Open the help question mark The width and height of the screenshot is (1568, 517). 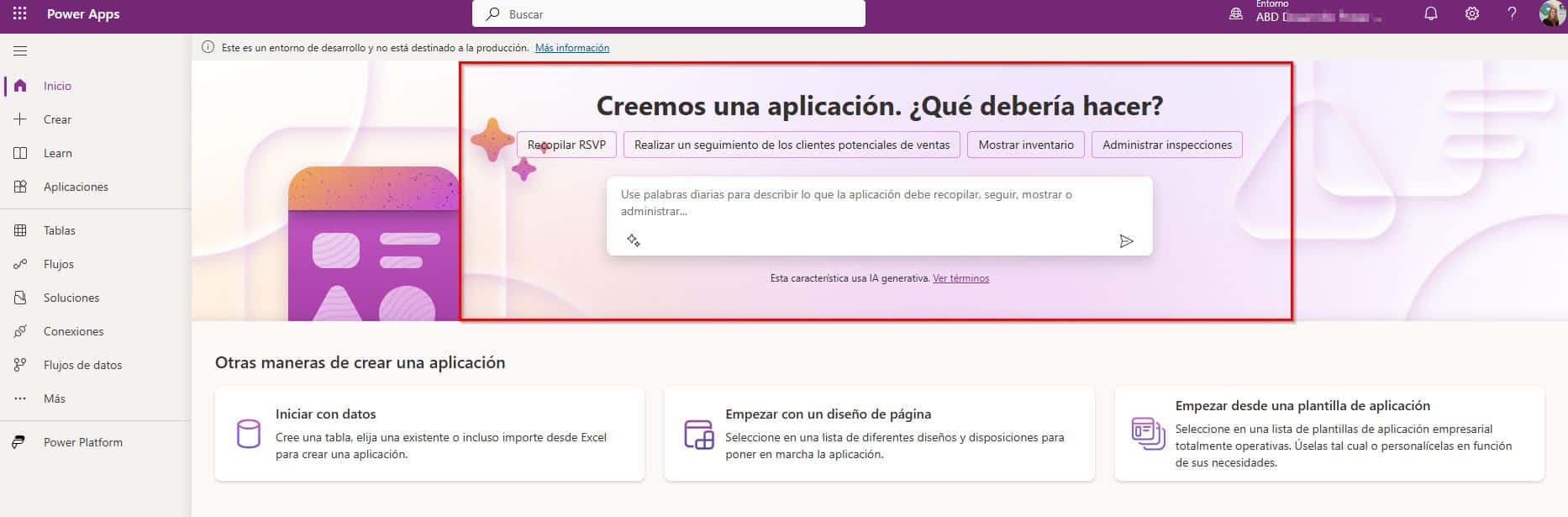(1512, 13)
